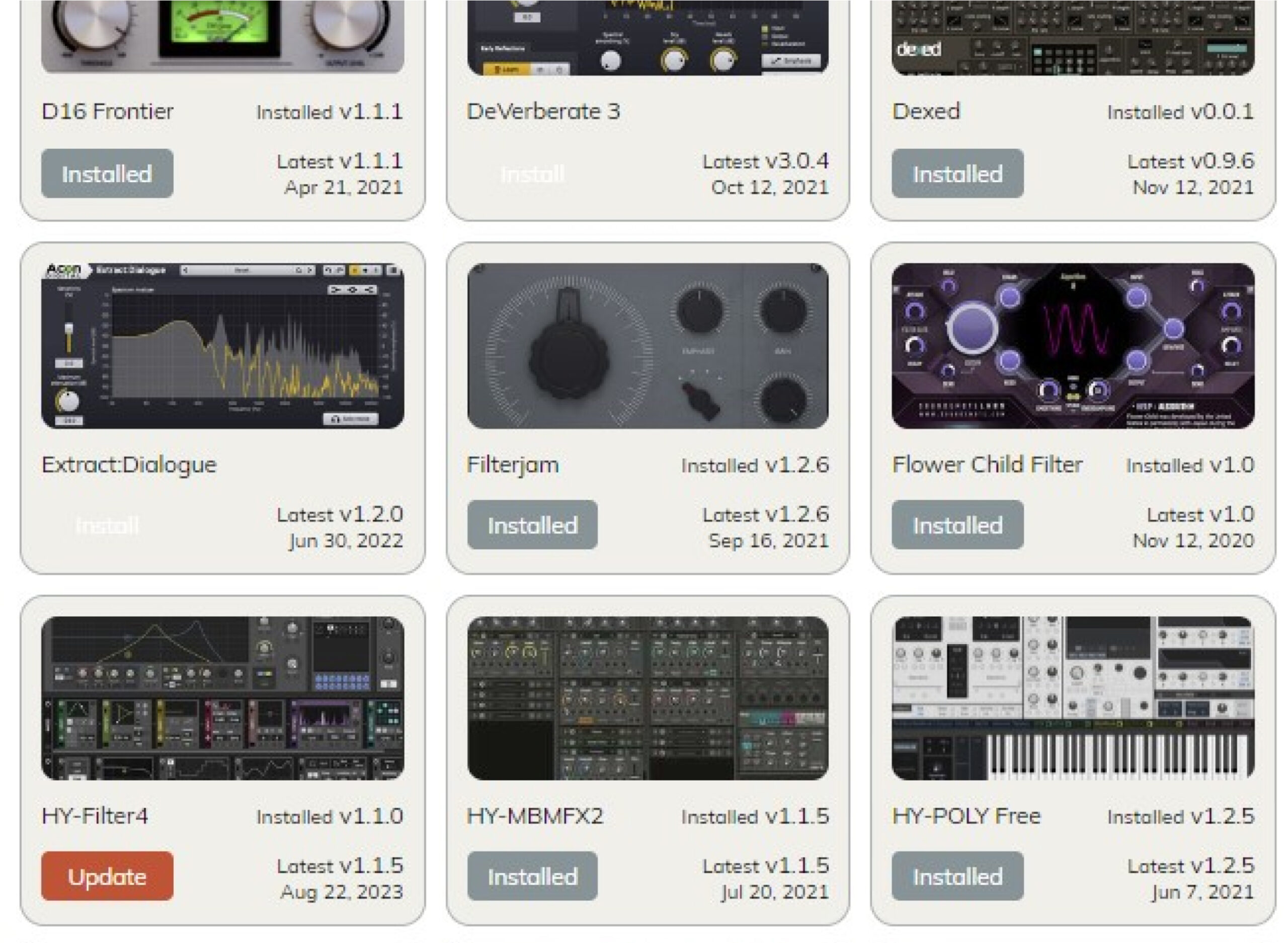This screenshot has width=1288, height=943.
Task: Install the Extract:Dialogue plugin
Action: coord(107,525)
